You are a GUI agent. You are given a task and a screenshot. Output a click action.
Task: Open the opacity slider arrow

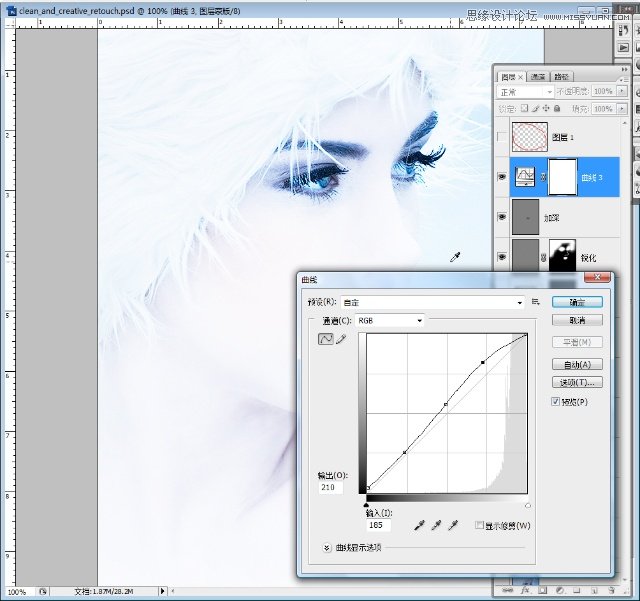click(622, 91)
